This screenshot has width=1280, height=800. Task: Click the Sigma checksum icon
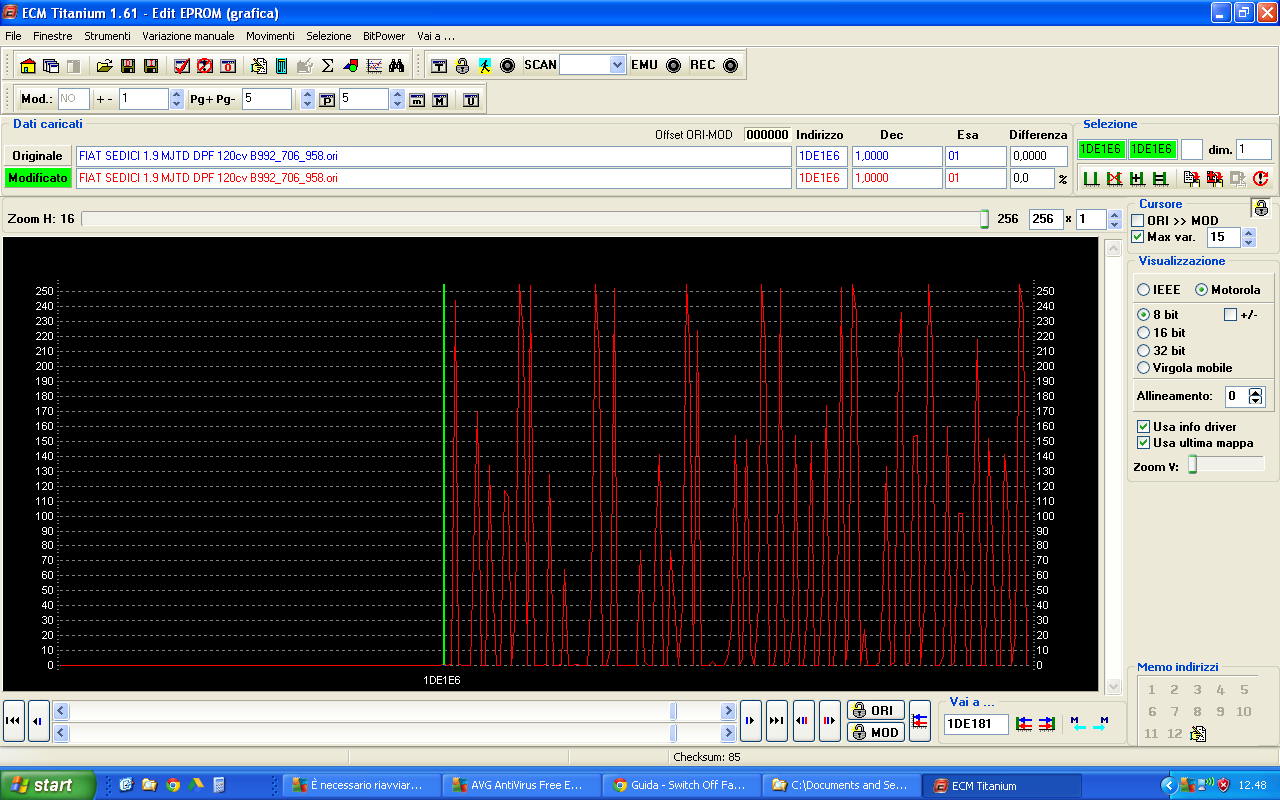click(327, 66)
